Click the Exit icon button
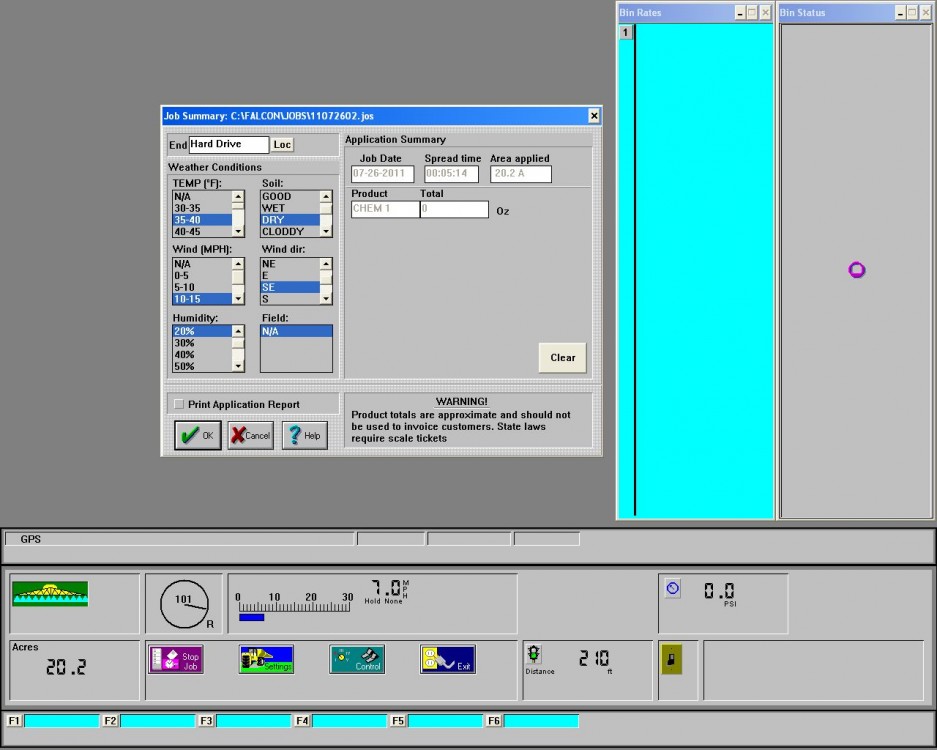Image resolution: width=937 pixels, height=750 pixels. (x=447, y=659)
